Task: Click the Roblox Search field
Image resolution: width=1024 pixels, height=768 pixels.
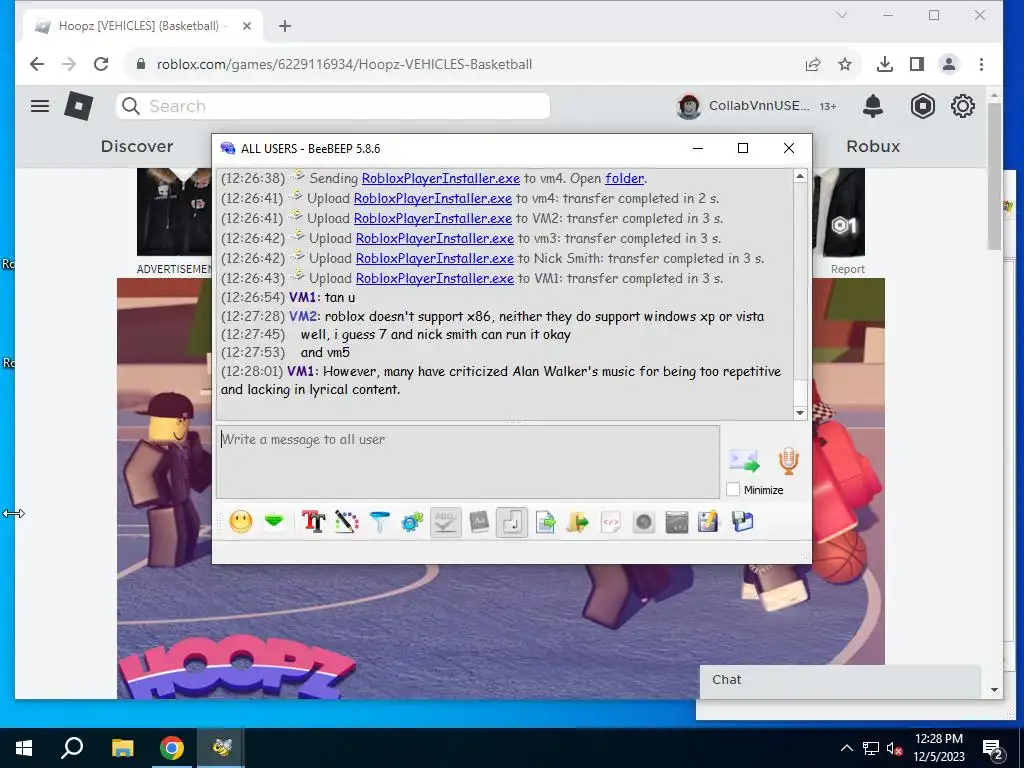Action: (333, 106)
